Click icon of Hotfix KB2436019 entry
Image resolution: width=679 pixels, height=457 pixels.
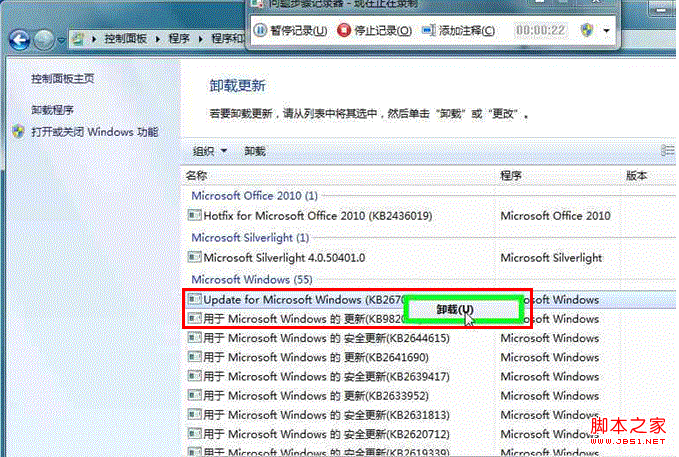[194, 215]
